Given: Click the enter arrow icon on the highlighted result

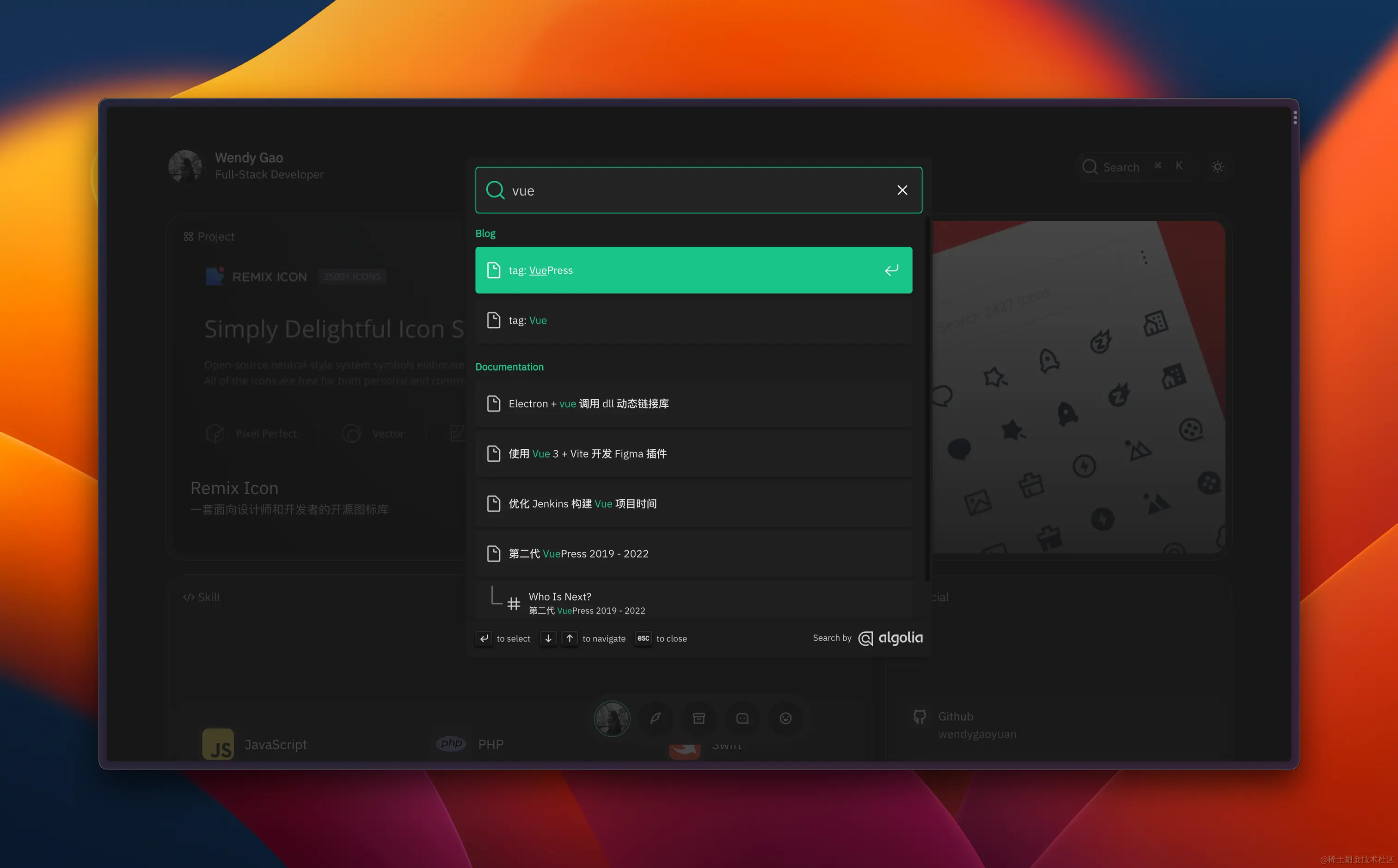Looking at the screenshot, I should [x=891, y=270].
